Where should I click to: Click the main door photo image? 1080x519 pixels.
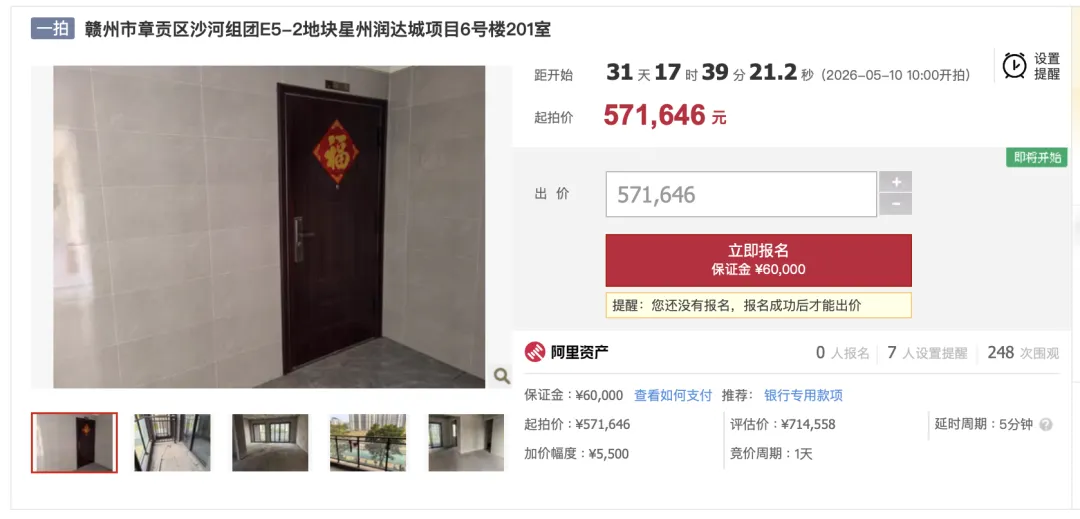point(269,227)
